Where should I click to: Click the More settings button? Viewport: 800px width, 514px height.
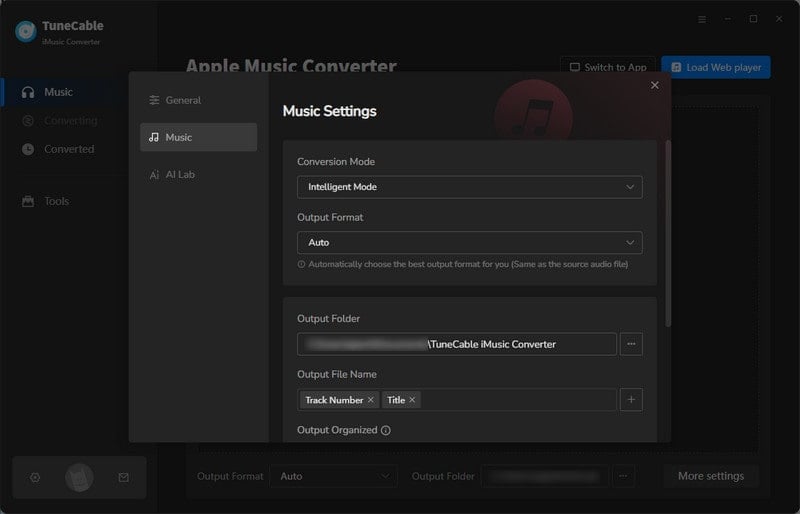[711, 477]
